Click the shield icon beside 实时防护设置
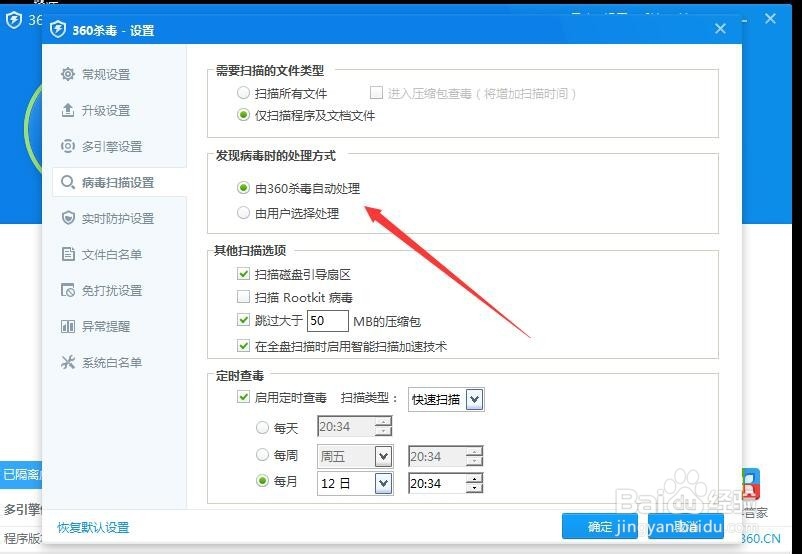Image resolution: width=802 pixels, height=554 pixels. (68, 218)
